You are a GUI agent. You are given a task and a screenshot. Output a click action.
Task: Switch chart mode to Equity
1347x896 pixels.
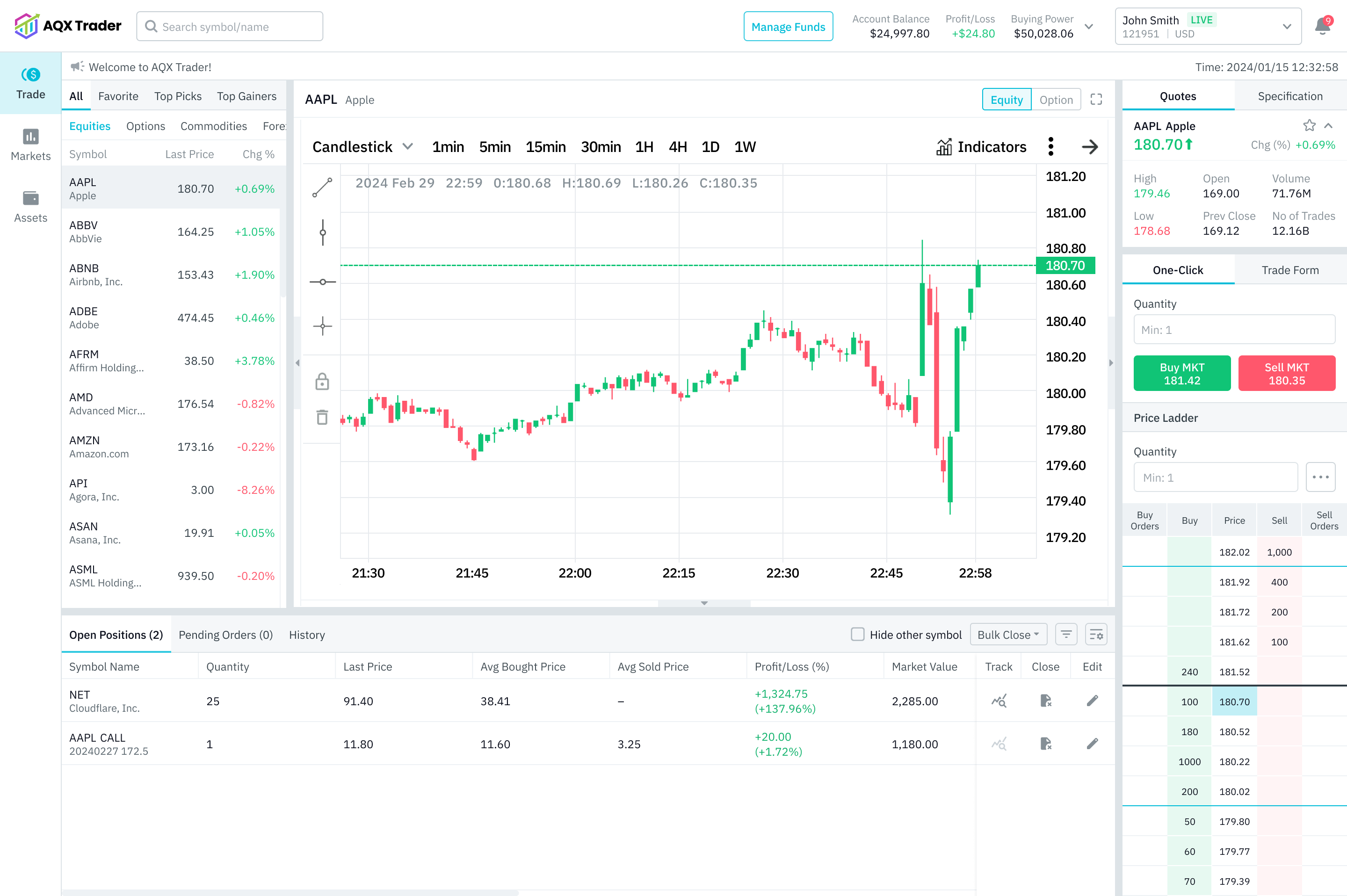pos(1007,100)
